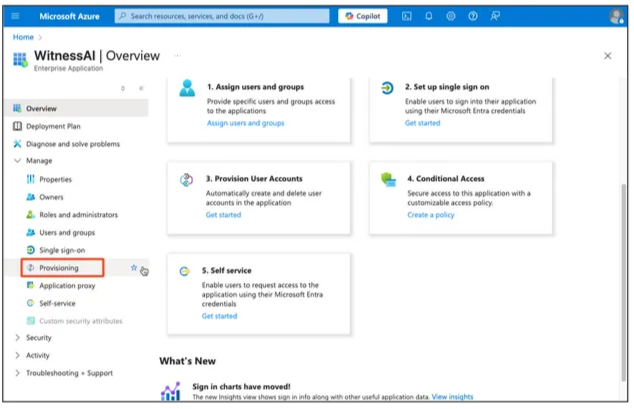Screen dimensions: 634x409
Task: Click the View insights link
Action: (x=452, y=397)
